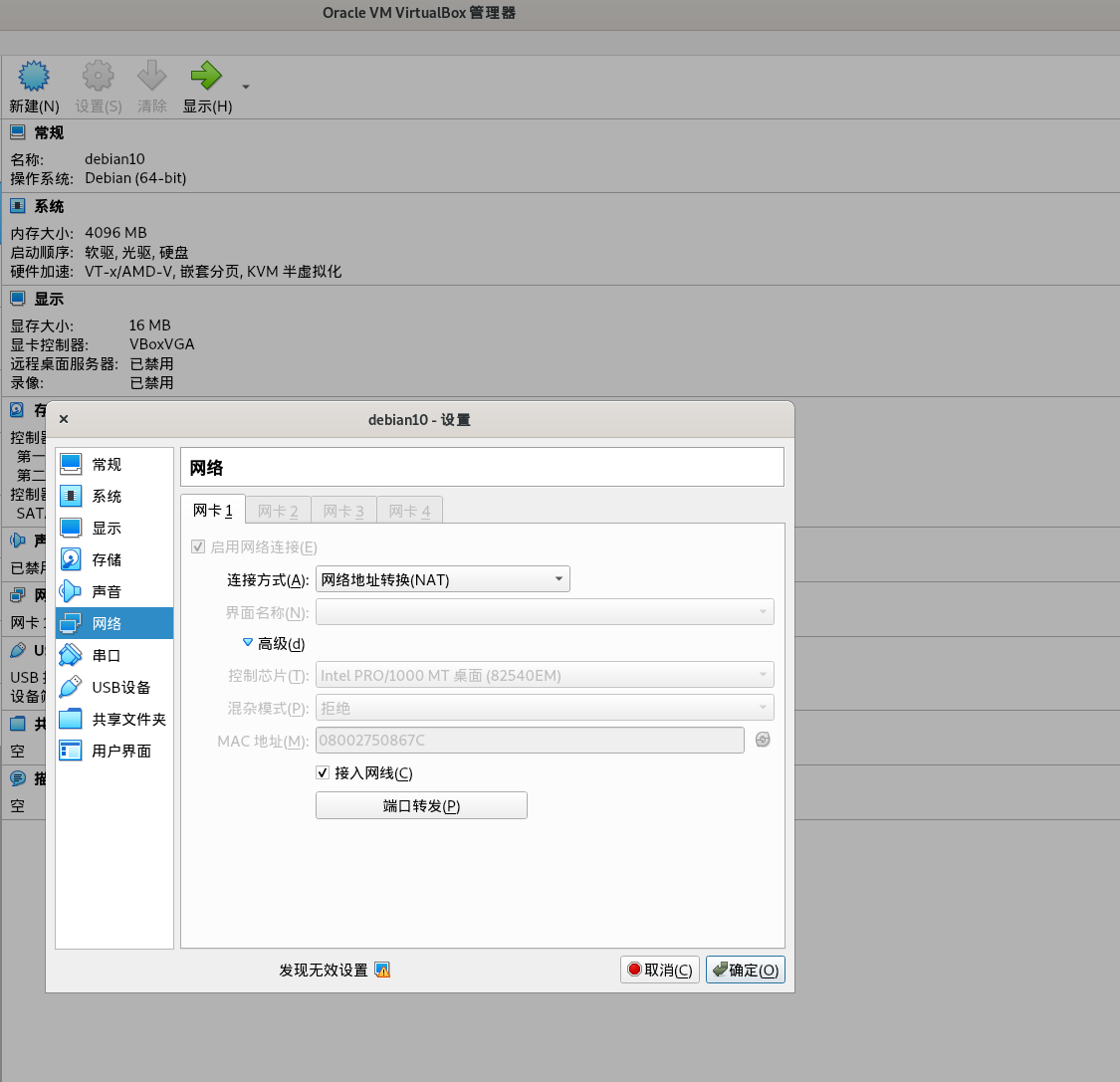Select 存储 in the settings sidebar

click(x=114, y=560)
